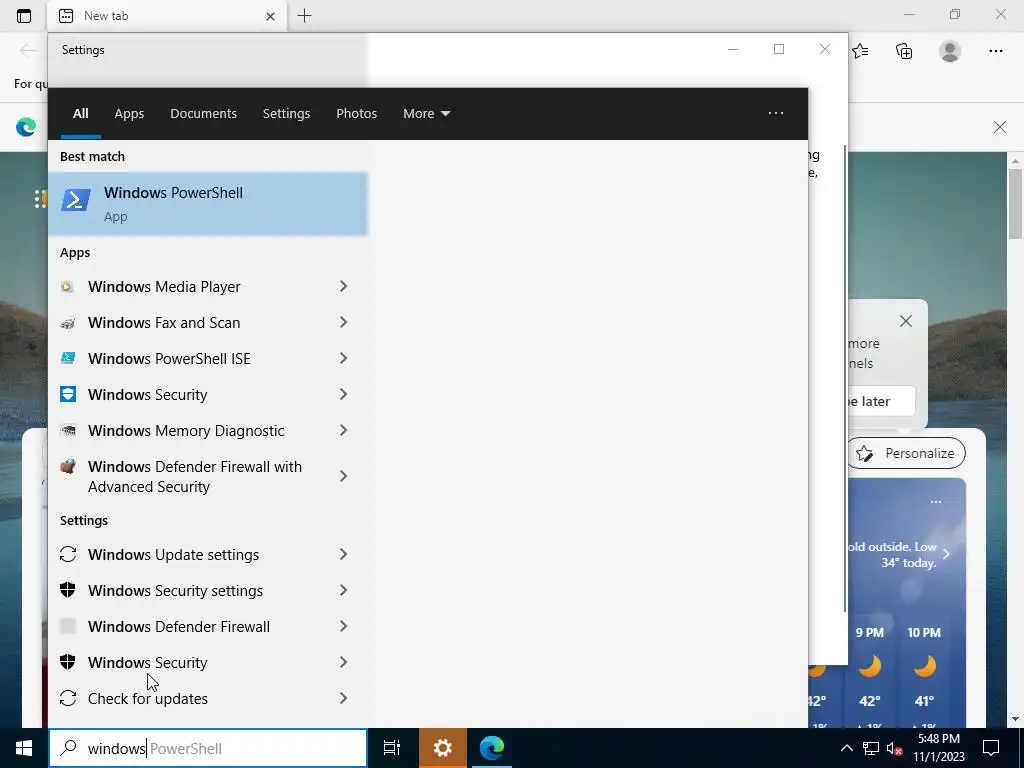Click the Windows Memory Diagnostic chip icon
The width and height of the screenshot is (1024, 768).
click(x=68, y=430)
